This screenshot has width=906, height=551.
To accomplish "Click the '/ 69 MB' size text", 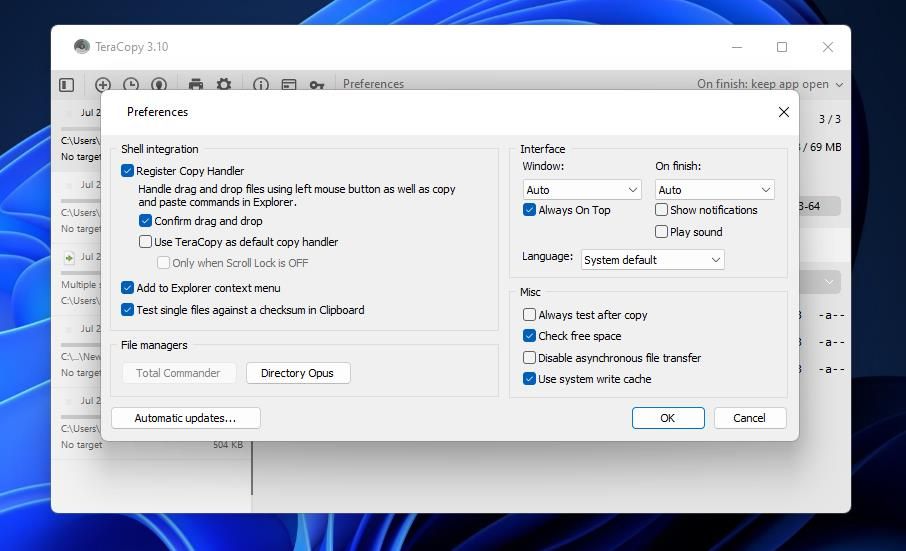I will 822,147.
